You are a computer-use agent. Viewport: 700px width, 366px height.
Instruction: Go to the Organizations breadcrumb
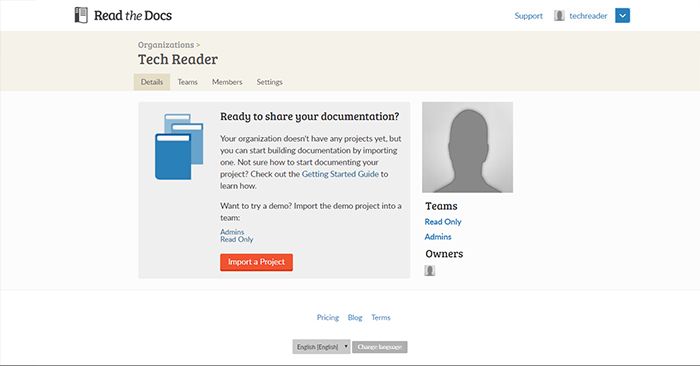166,45
